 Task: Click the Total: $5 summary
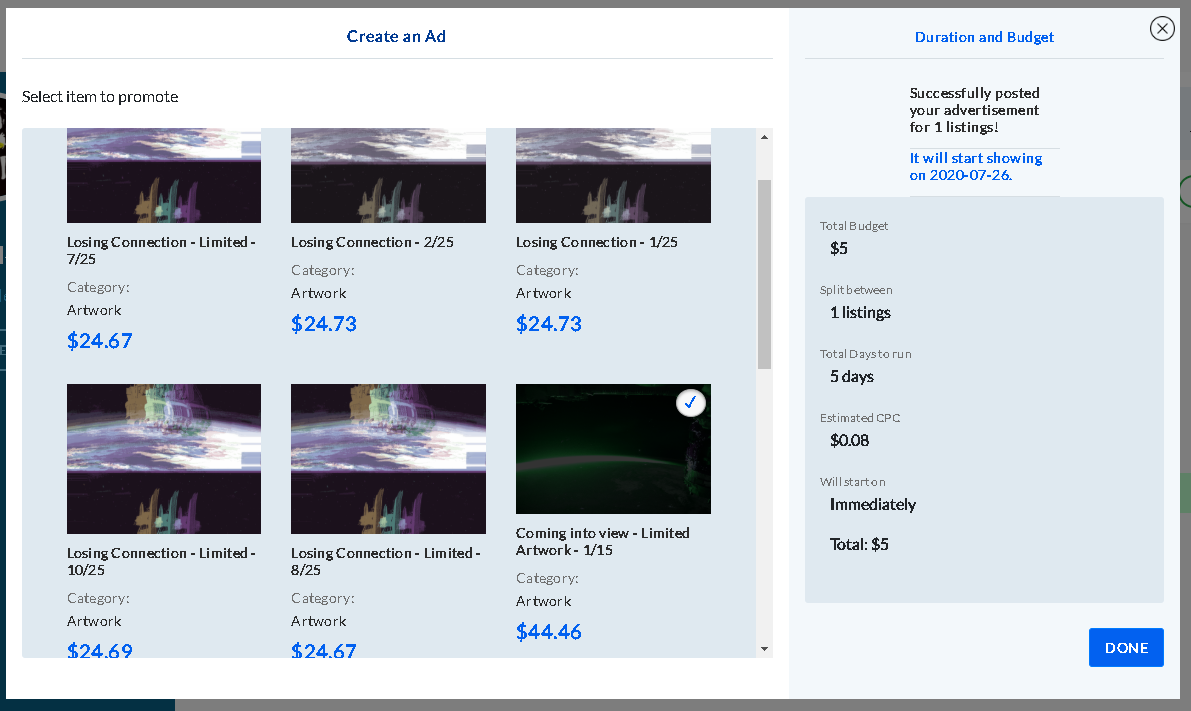click(859, 544)
